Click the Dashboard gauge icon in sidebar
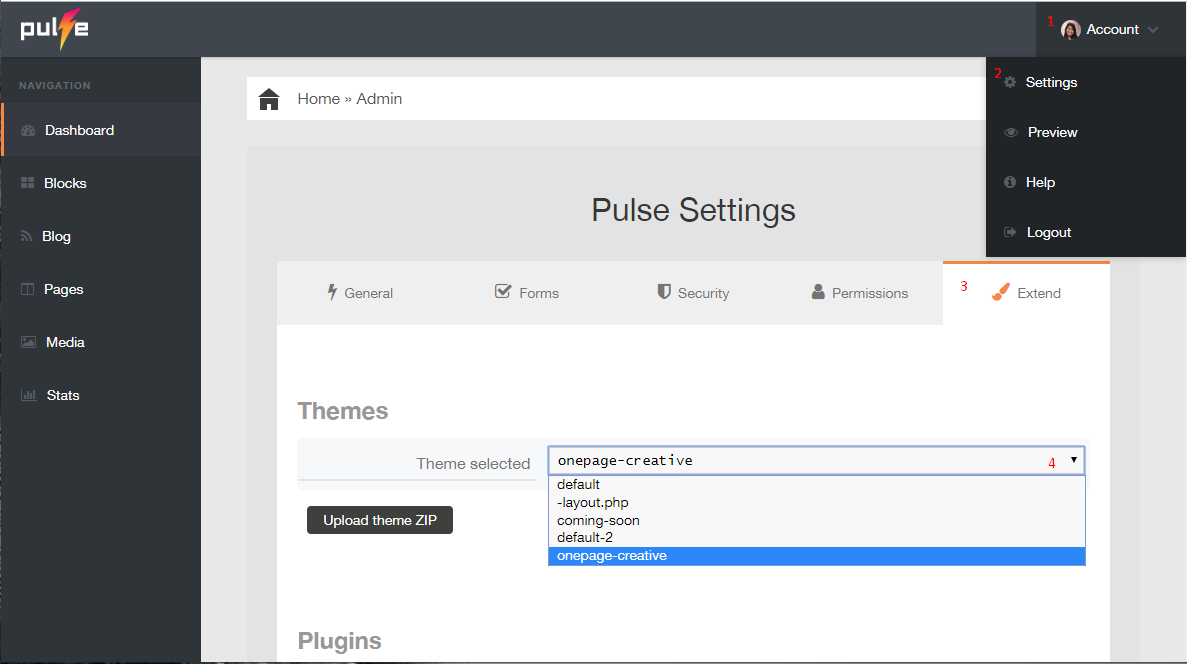1187x664 pixels. point(28,130)
